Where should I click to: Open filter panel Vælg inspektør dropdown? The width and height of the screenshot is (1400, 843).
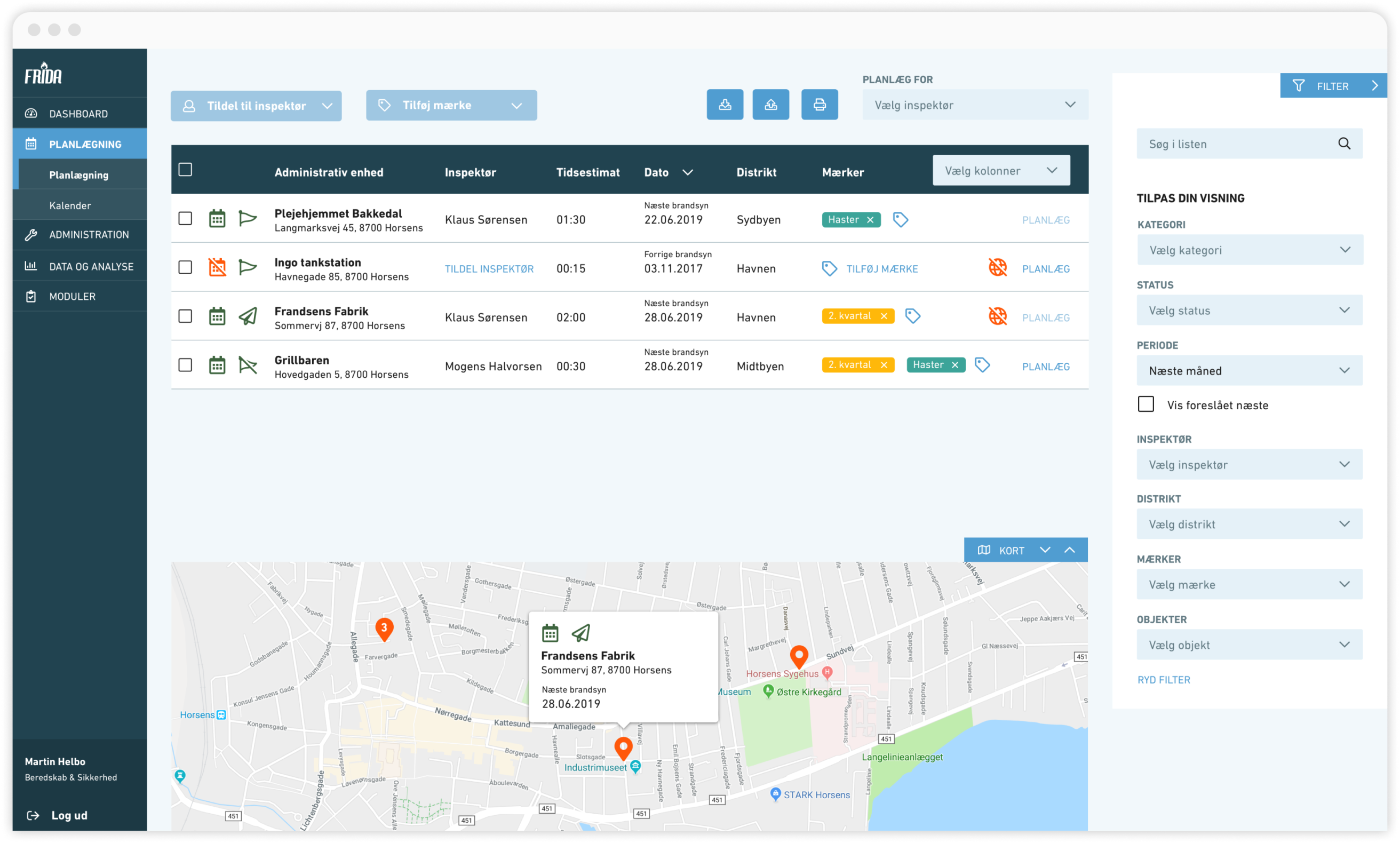coord(1250,464)
